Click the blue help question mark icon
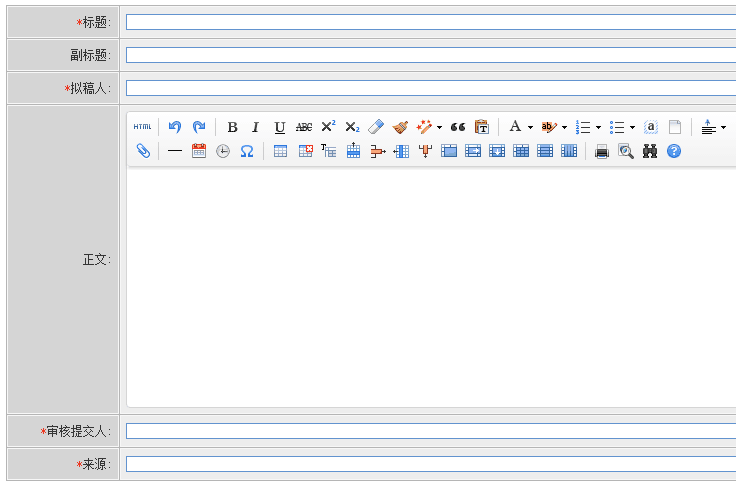The width and height of the screenshot is (736, 488). point(674,151)
